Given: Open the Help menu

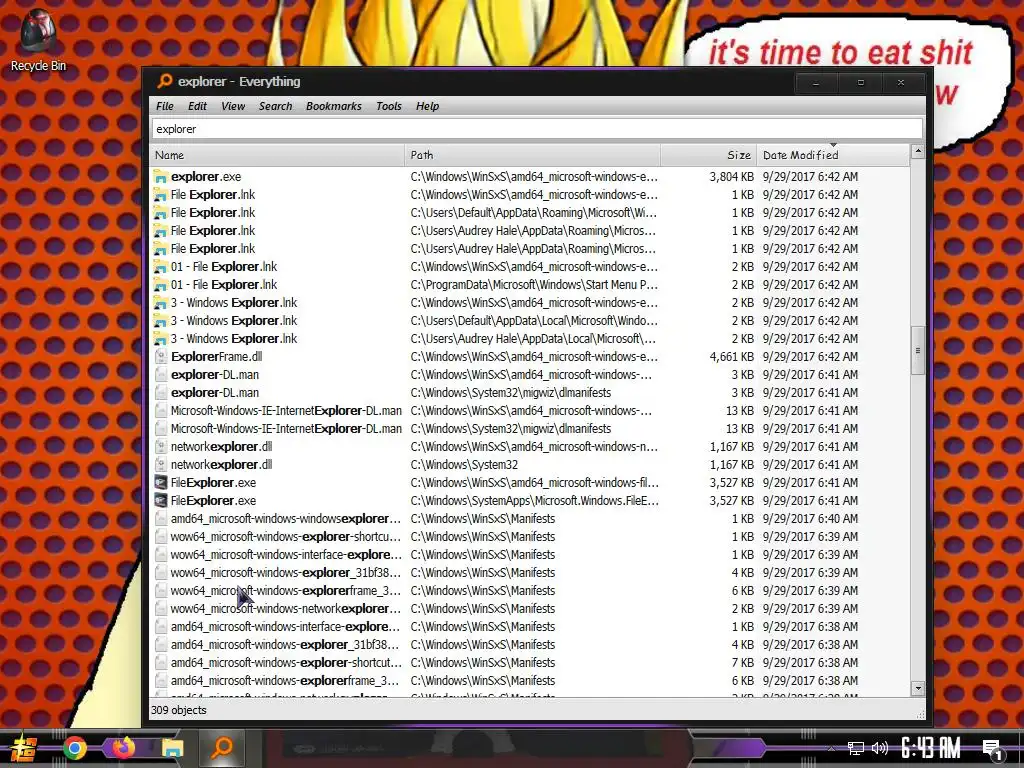Looking at the screenshot, I should (x=428, y=106).
